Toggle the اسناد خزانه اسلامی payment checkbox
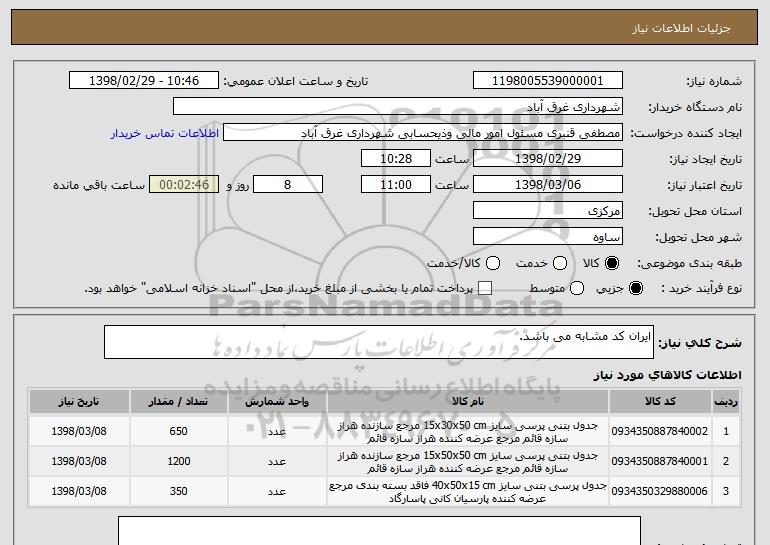The width and height of the screenshot is (770, 545). tap(485, 288)
